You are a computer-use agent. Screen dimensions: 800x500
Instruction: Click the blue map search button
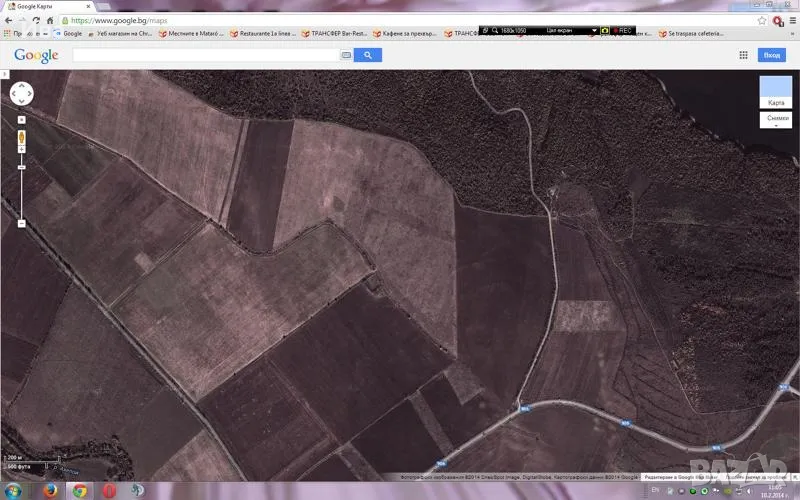(367, 56)
